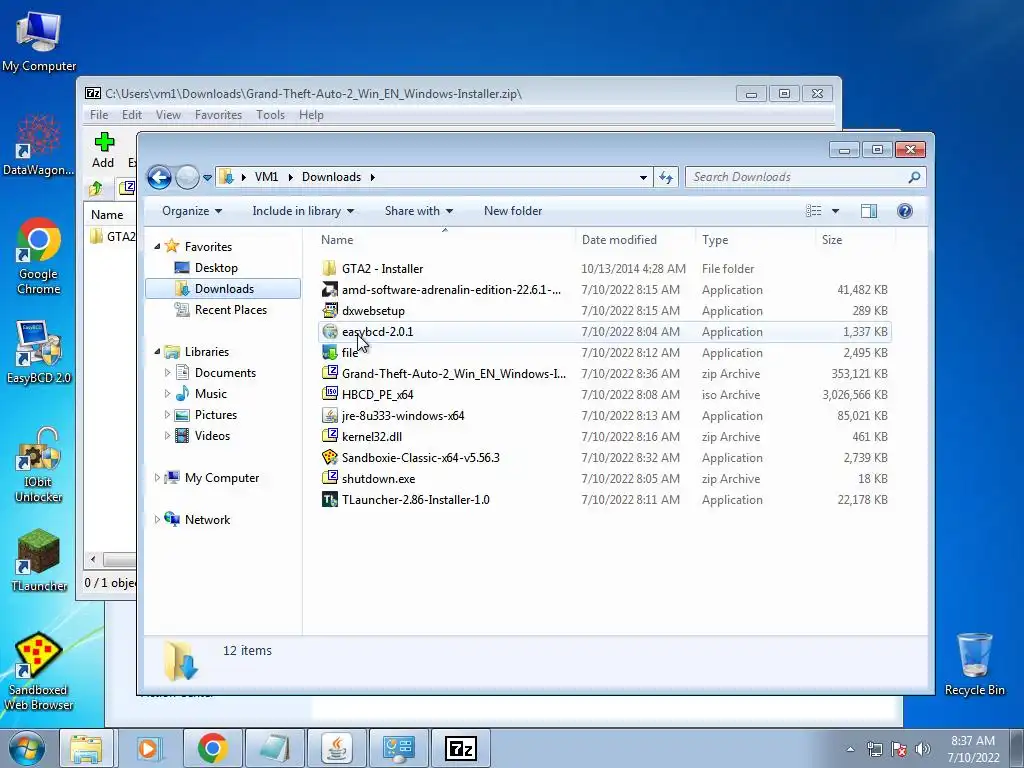Click Add button in 7-Zip window
Viewport: 1024px width, 768px height.
click(103, 150)
